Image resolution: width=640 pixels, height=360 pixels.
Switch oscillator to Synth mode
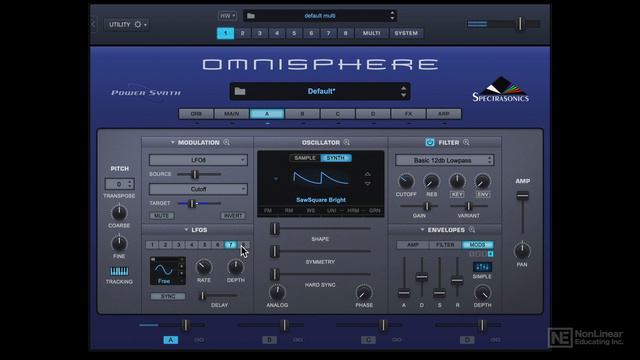336,158
